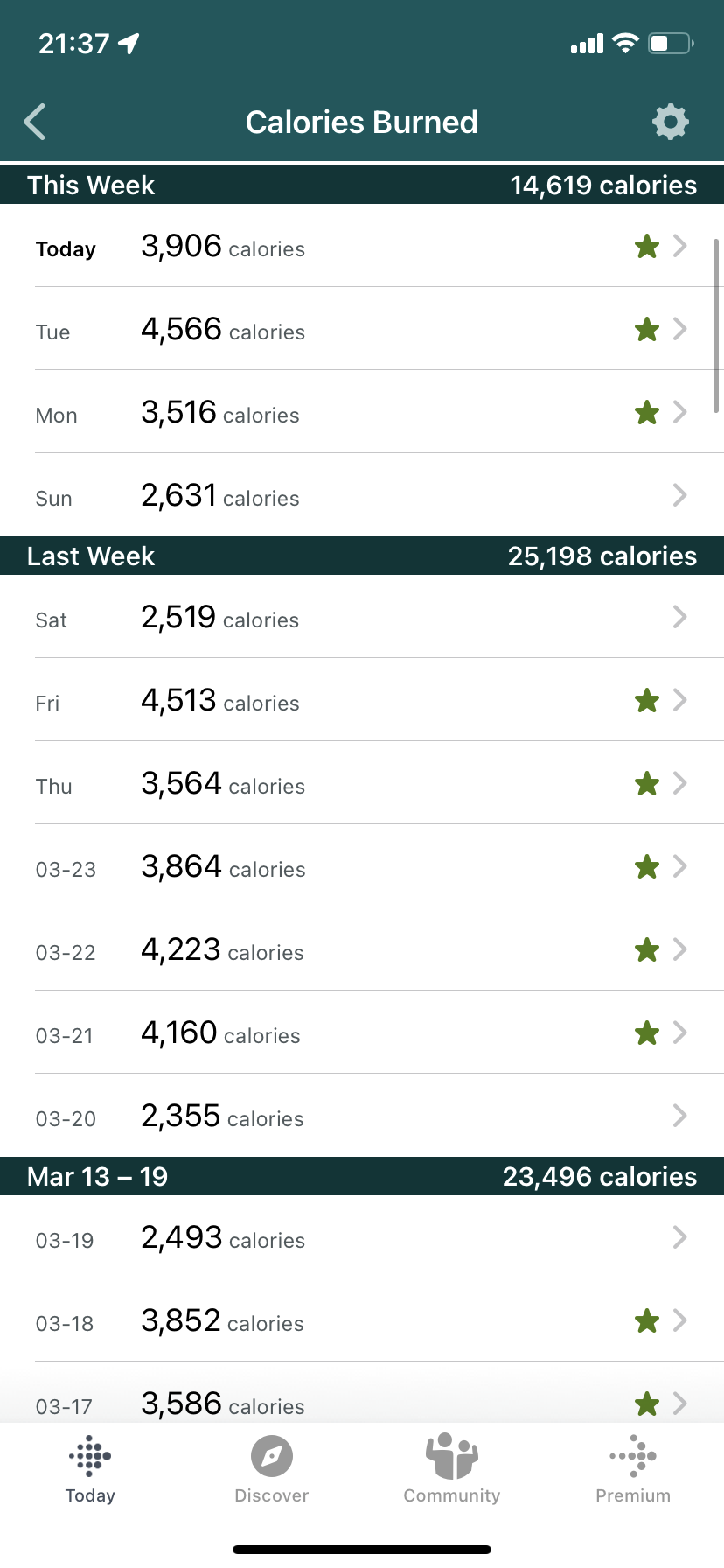This screenshot has width=724, height=1568.
Task: Tap the Discover compass icon
Action: tap(272, 1456)
